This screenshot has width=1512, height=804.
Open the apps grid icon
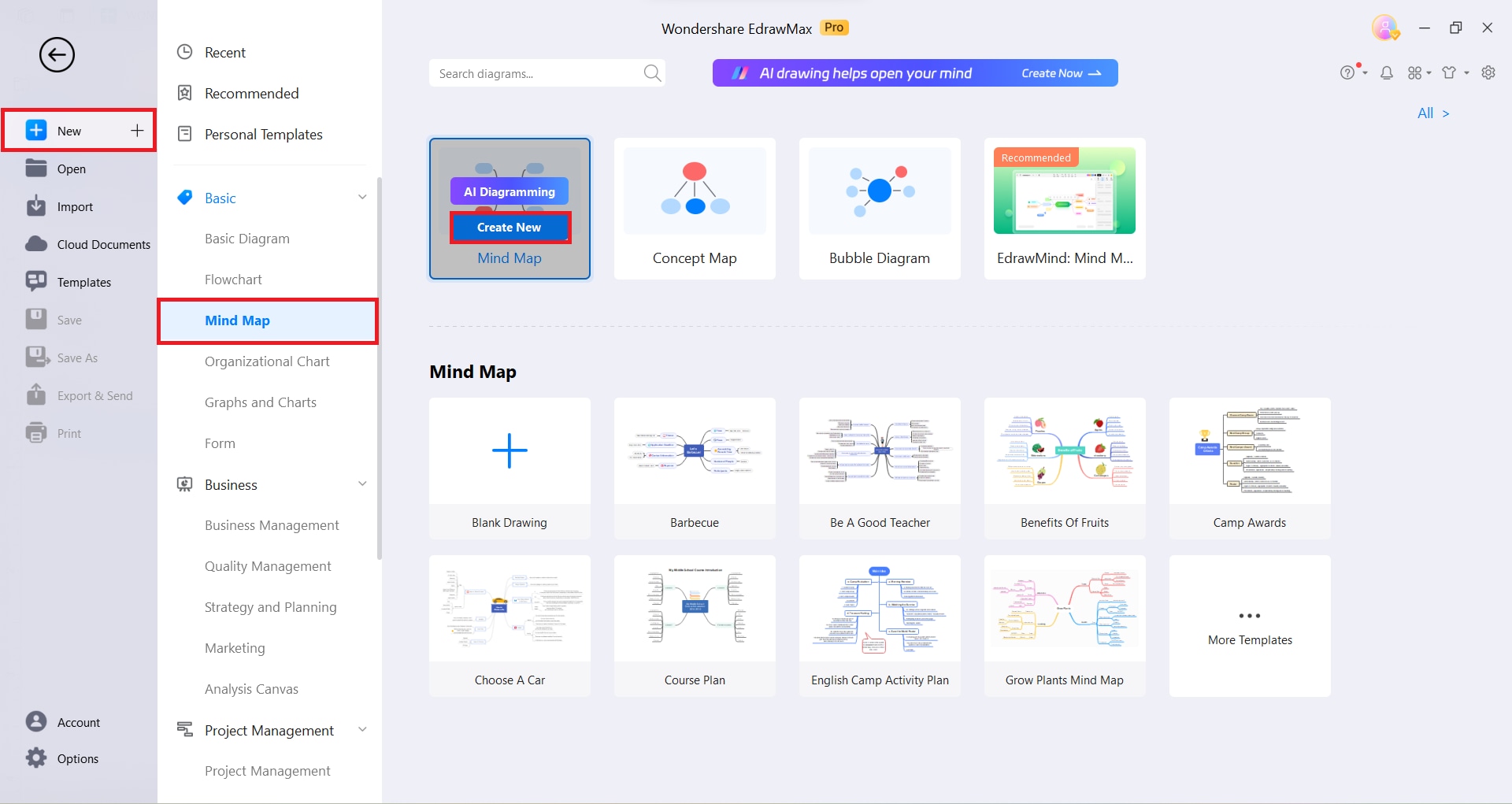(x=1415, y=72)
